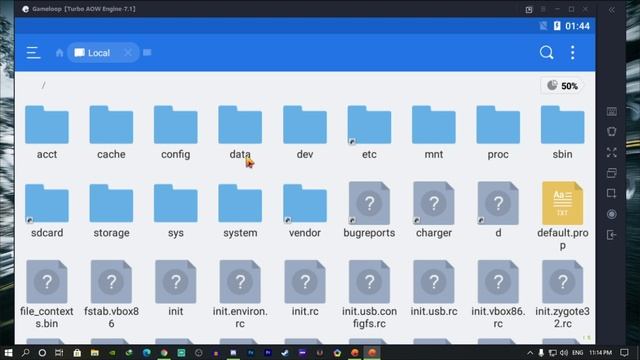This screenshot has height=360, width=640.
Task: Close the Local tab
Action: pyautogui.click(x=128, y=53)
